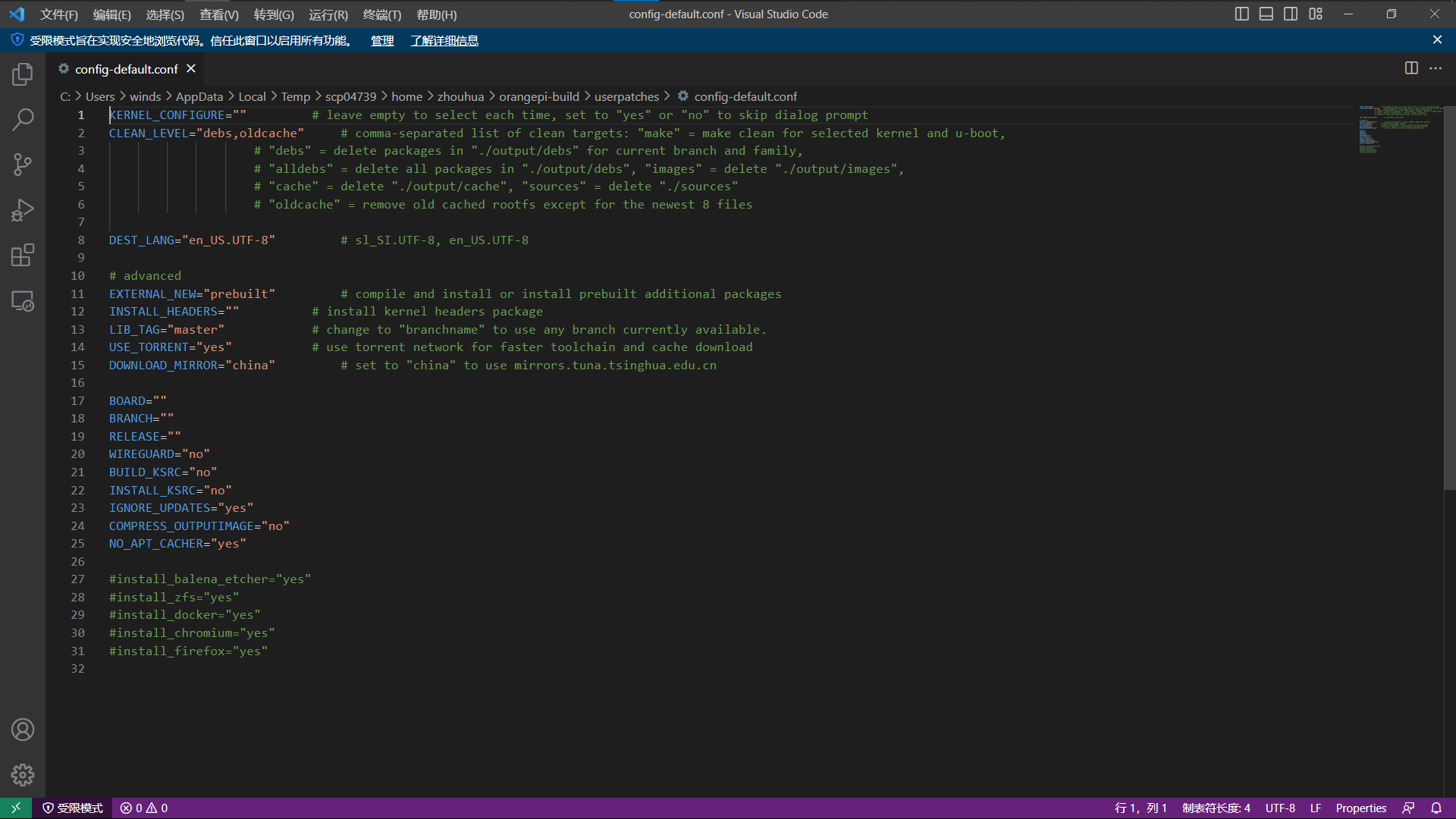The image size is (1456, 819).
Task: Expand the Temp breadcrumb
Action: tap(296, 96)
